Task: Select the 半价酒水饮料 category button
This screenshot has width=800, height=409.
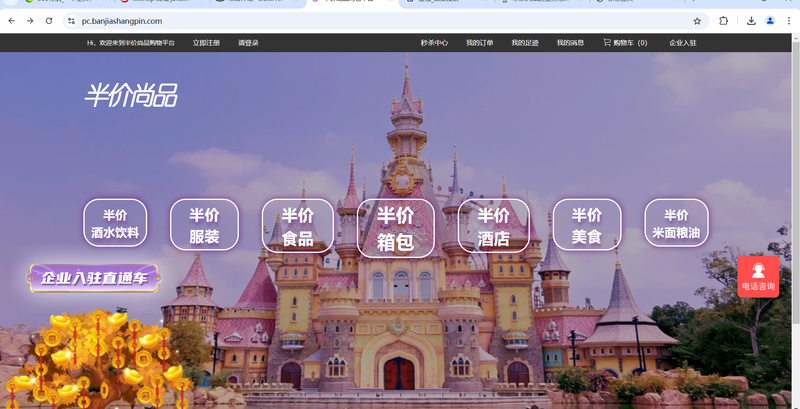Action: [x=115, y=223]
